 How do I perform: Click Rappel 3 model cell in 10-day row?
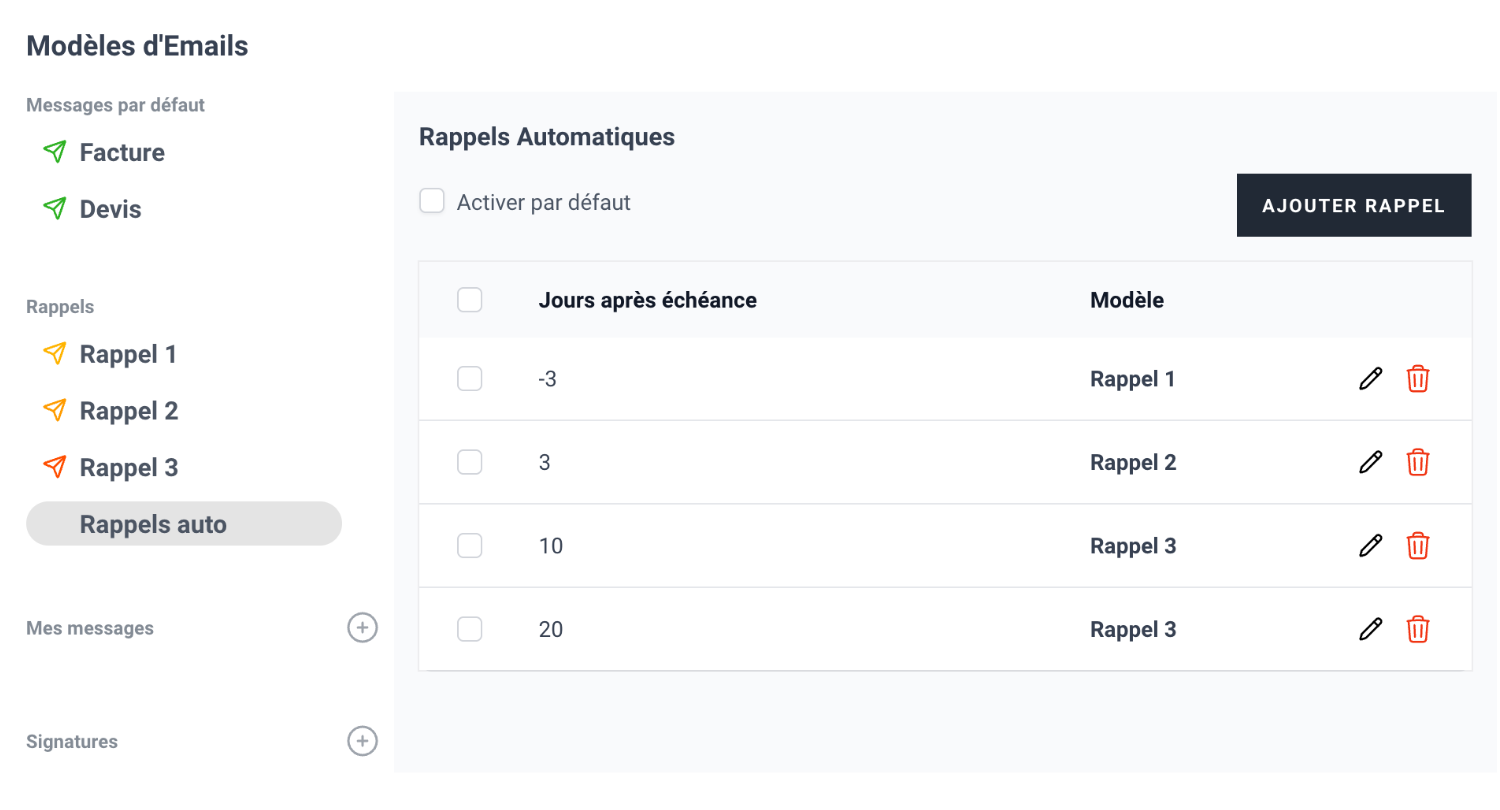pyautogui.click(x=1133, y=546)
